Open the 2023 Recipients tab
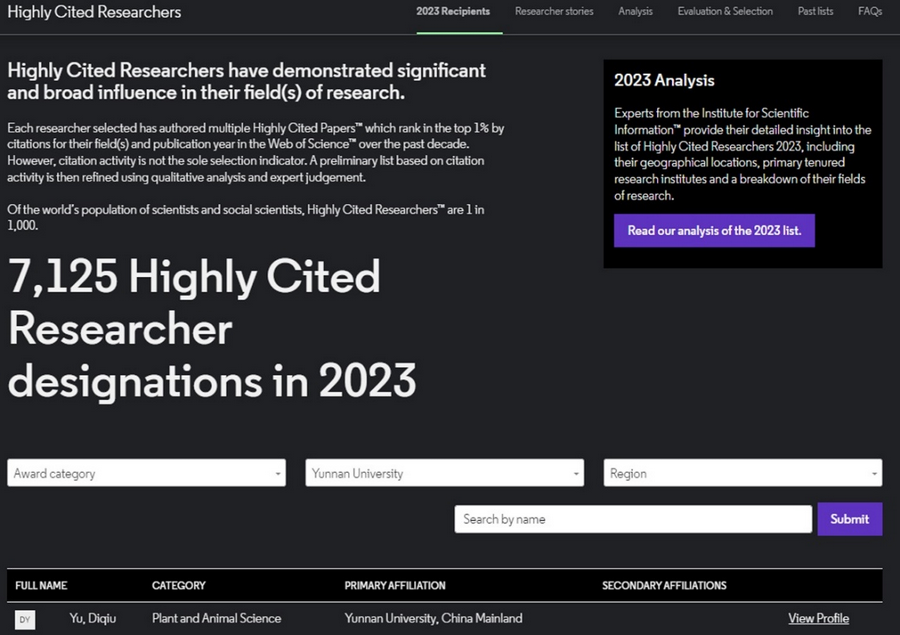 (453, 11)
